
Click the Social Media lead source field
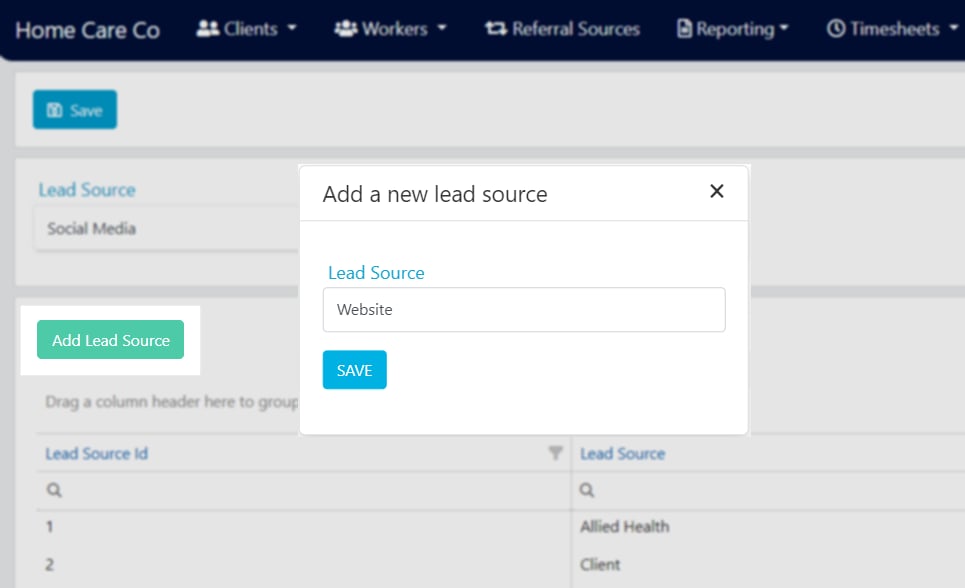167,228
